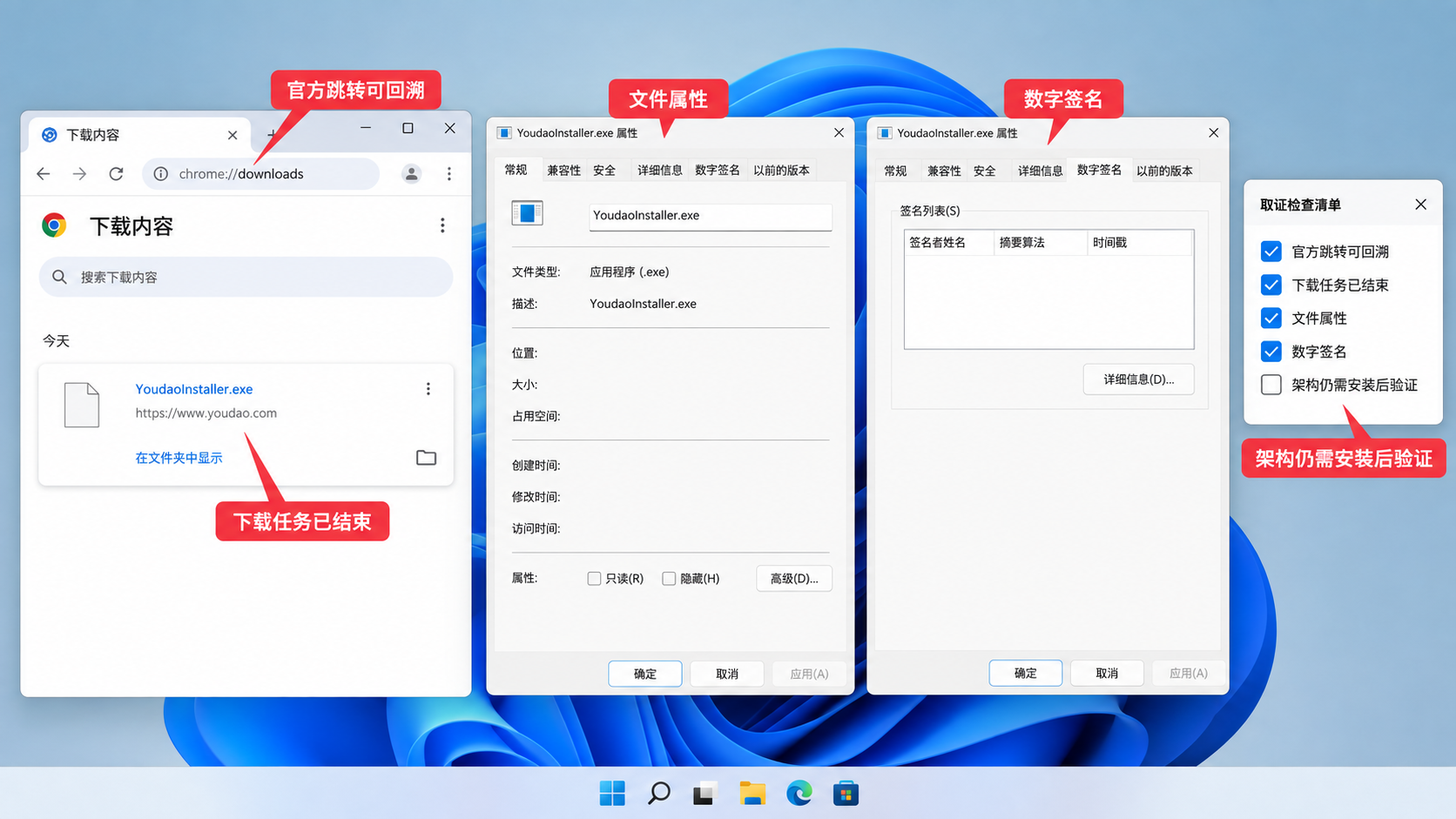The width and height of the screenshot is (1456, 819).
Task: Select 详细信息 tab in right properties dialog
Action: tap(1041, 171)
